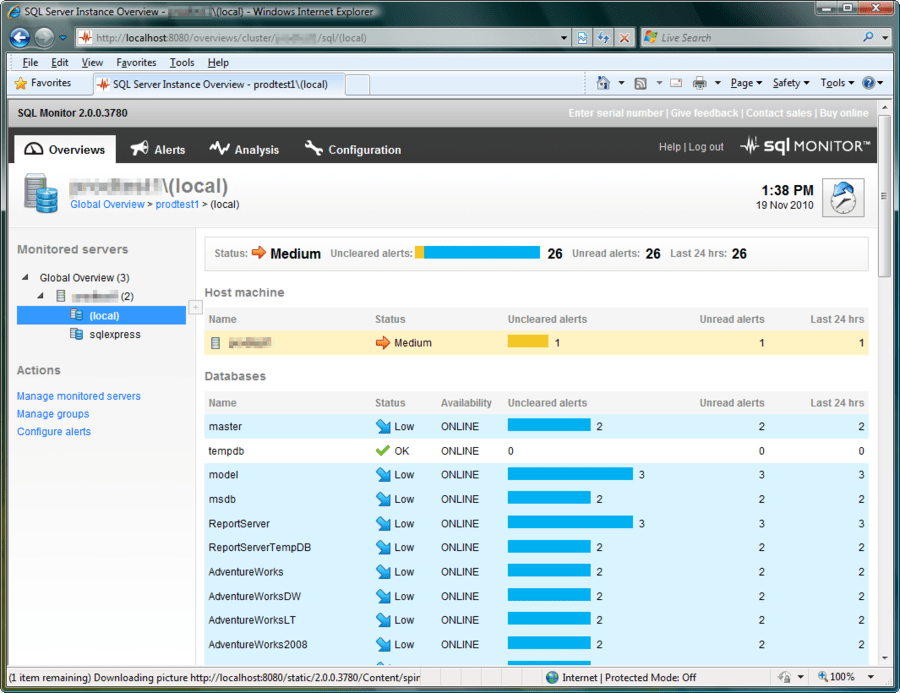Click the Refresh icon beside the address bar
900x693 pixels.
[x=604, y=37]
